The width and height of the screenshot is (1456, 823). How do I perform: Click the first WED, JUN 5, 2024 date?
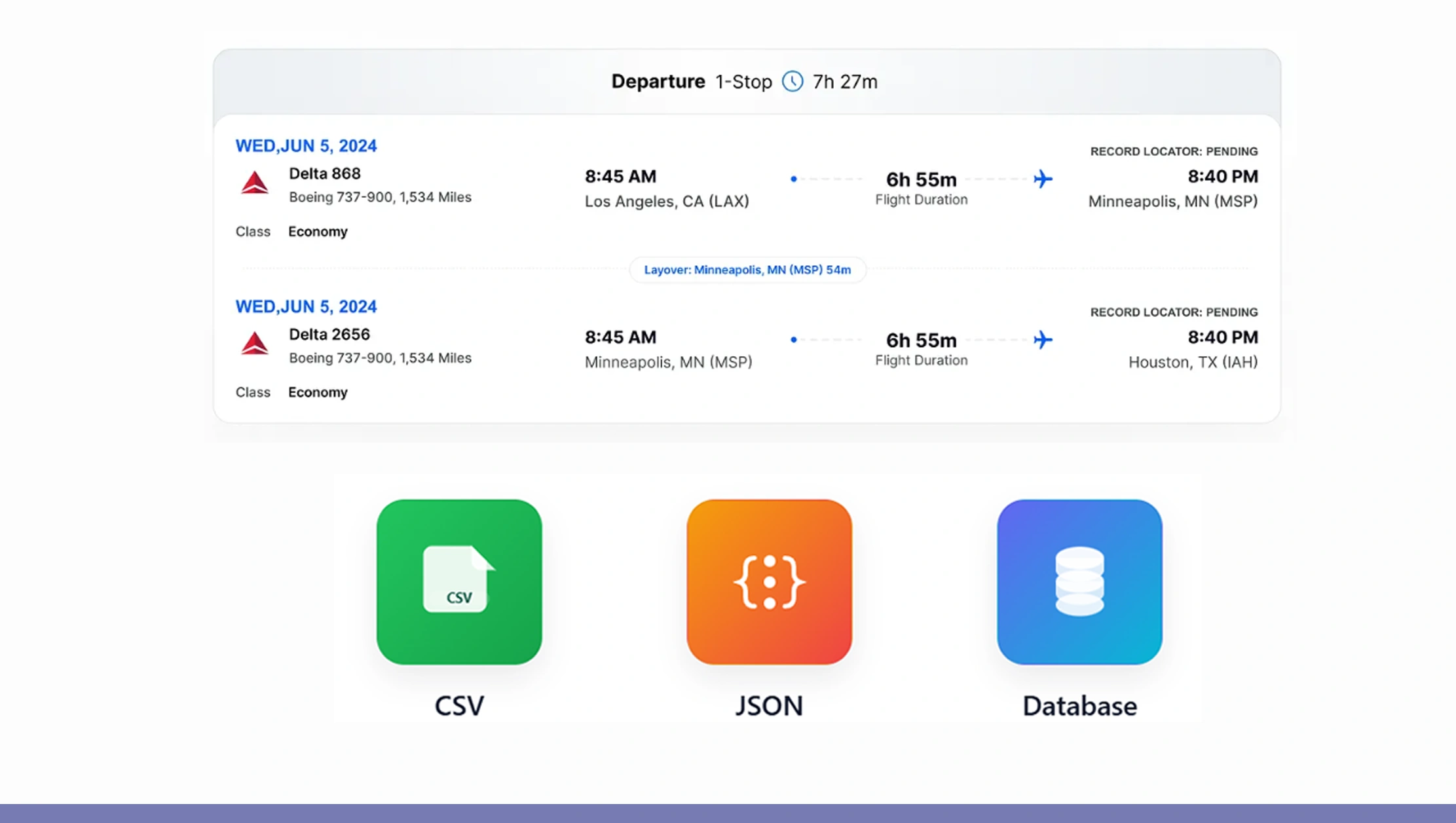pyautogui.click(x=306, y=146)
